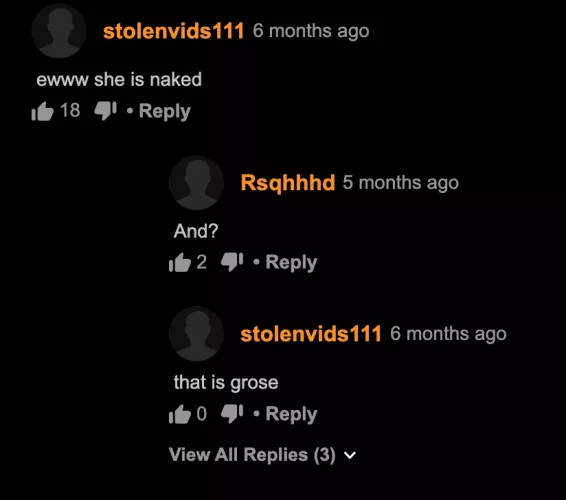Like the 'ewww she is naked' comment
The width and height of the screenshot is (566, 500).
coord(43,111)
